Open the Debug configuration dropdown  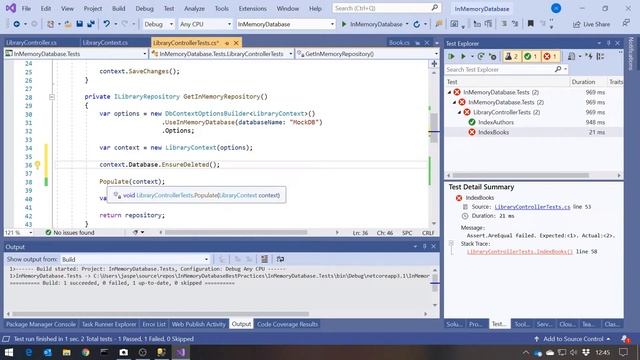[x=158, y=24]
